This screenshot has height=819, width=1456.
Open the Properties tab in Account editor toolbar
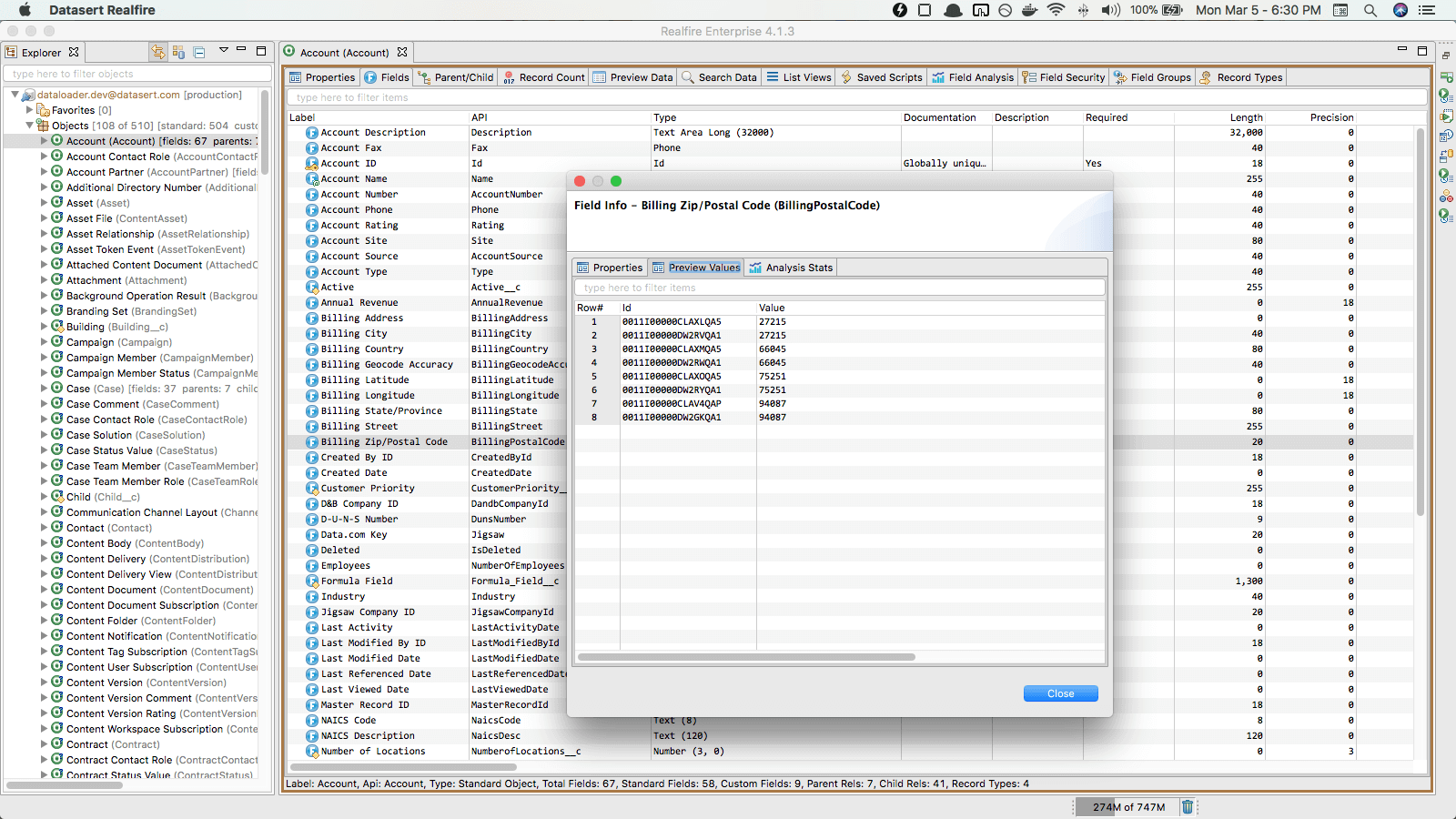[322, 77]
